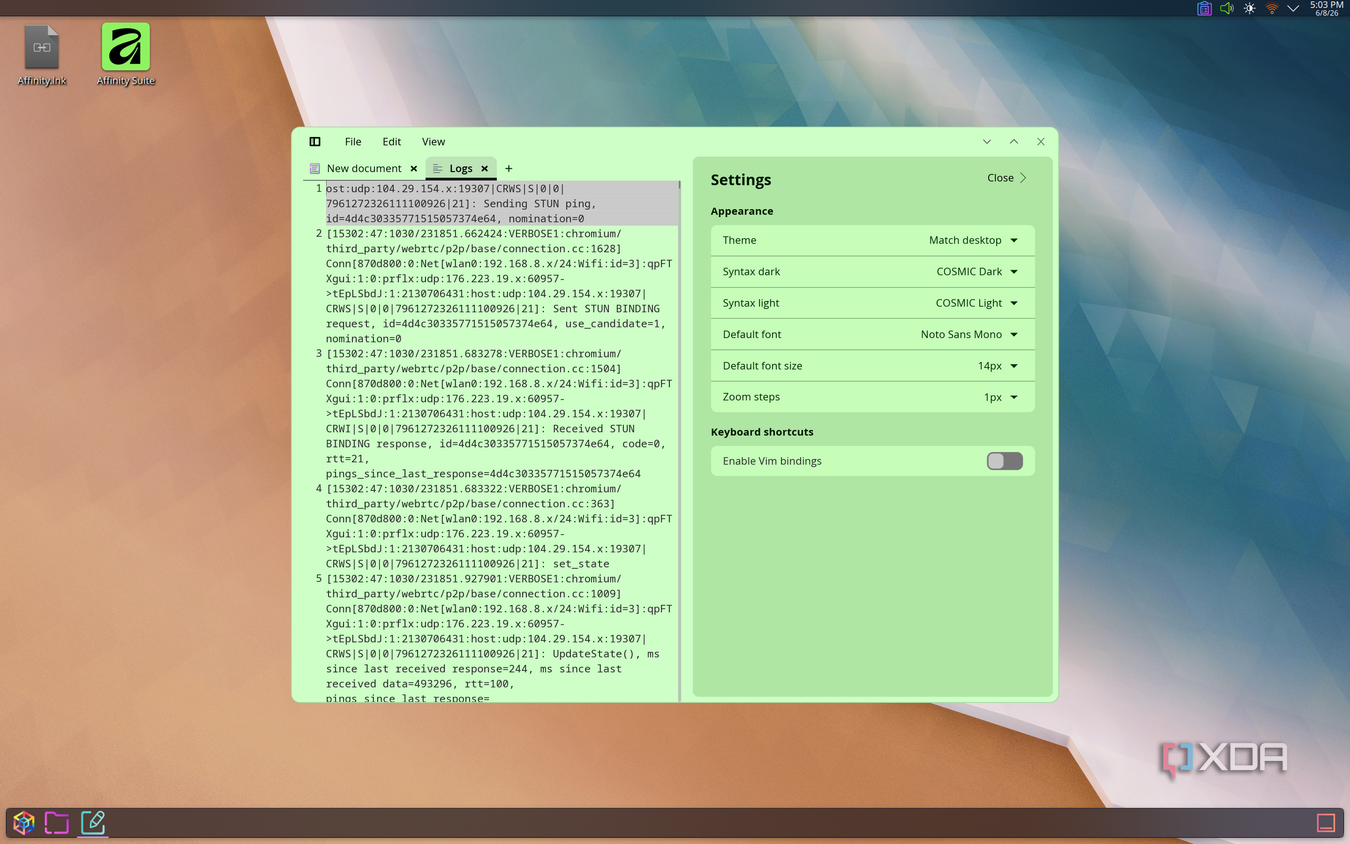Open the COSMIC app library dock icon
The width and height of the screenshot is (1350, 844).
(24, 822)
